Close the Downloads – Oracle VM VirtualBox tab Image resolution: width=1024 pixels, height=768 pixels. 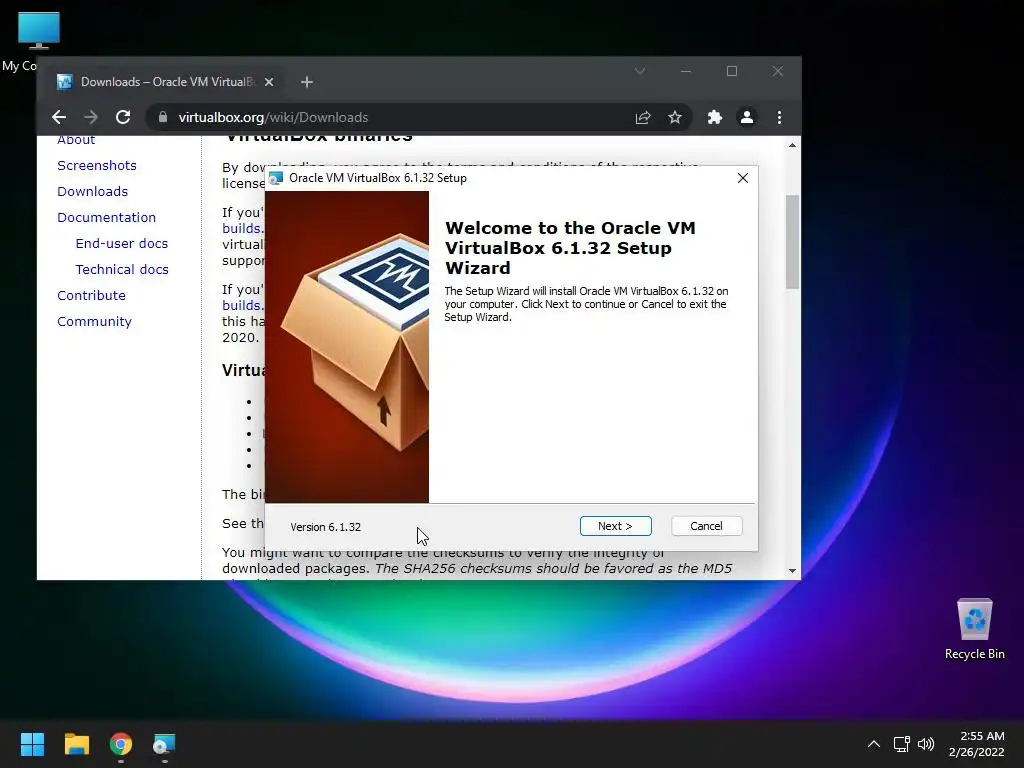[269, 82]
